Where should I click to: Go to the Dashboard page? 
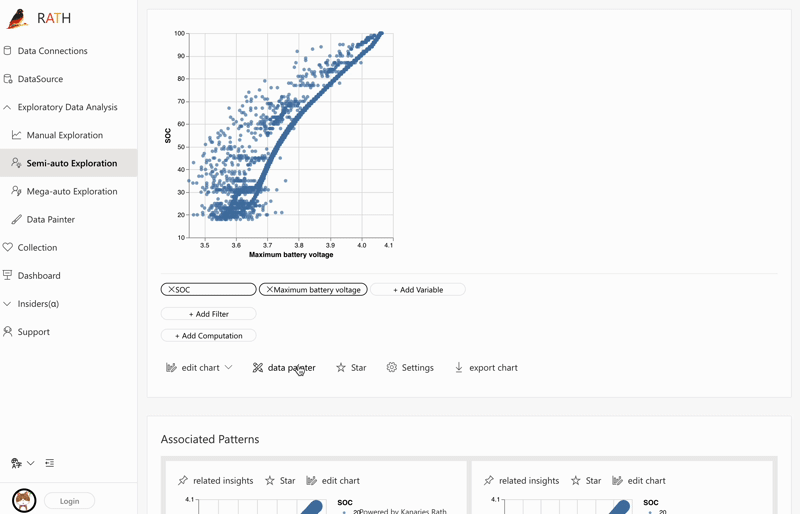coord(39,275)
